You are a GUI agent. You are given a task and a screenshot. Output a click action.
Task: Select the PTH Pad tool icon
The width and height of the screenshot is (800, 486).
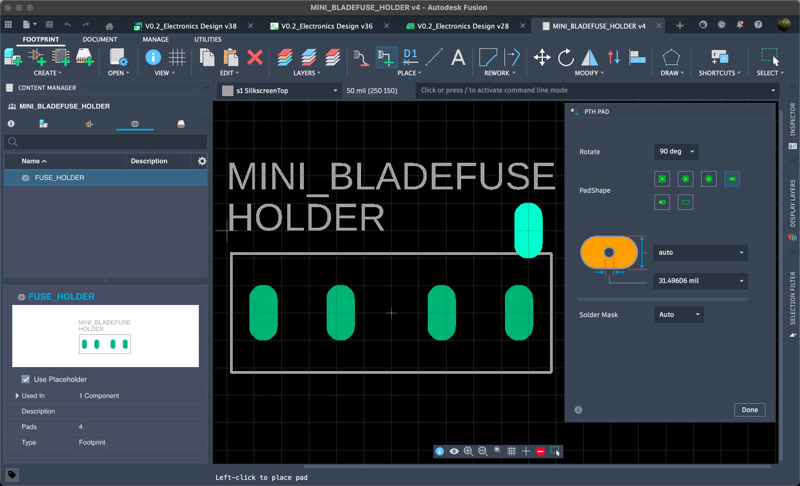(x=385, y=58)
